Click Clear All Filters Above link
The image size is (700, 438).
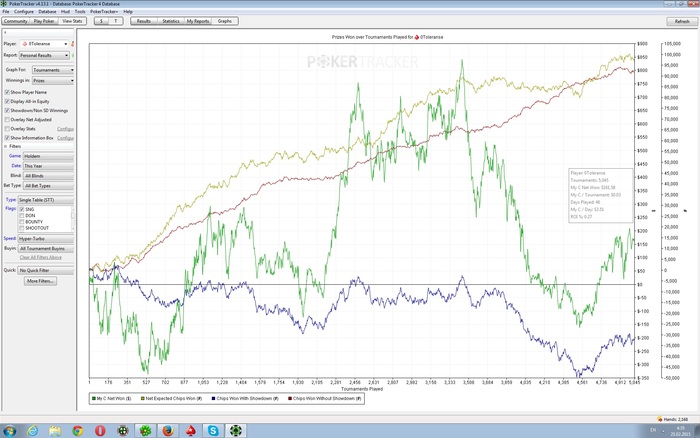(x=41, y=258)
